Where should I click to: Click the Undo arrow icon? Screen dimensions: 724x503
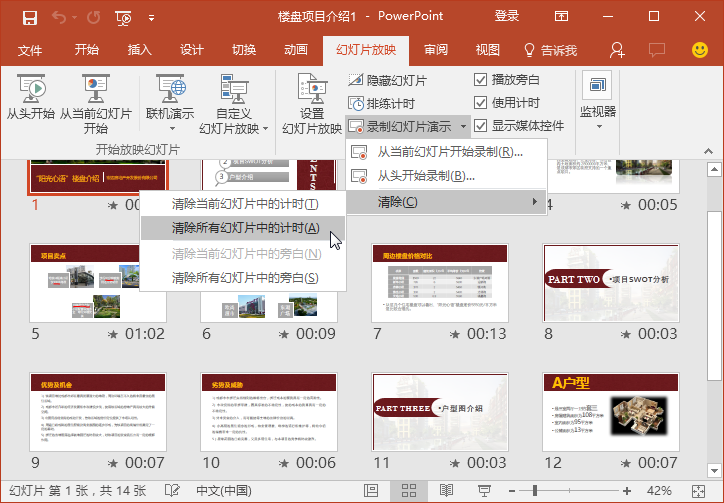pyautogui.click(x=59, y=18)
